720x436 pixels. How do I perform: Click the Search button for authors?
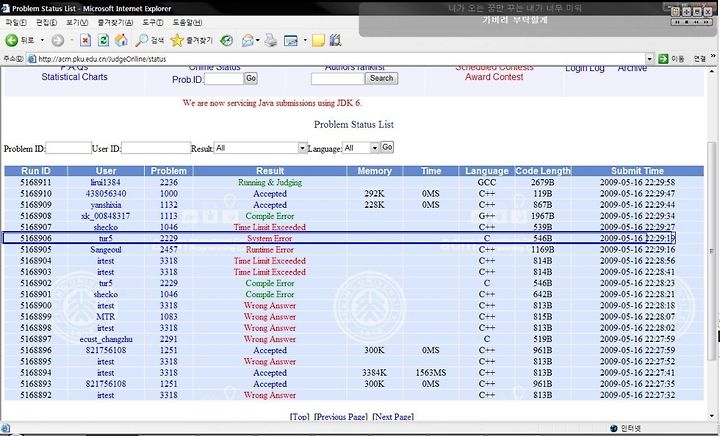tap(382, 78)
